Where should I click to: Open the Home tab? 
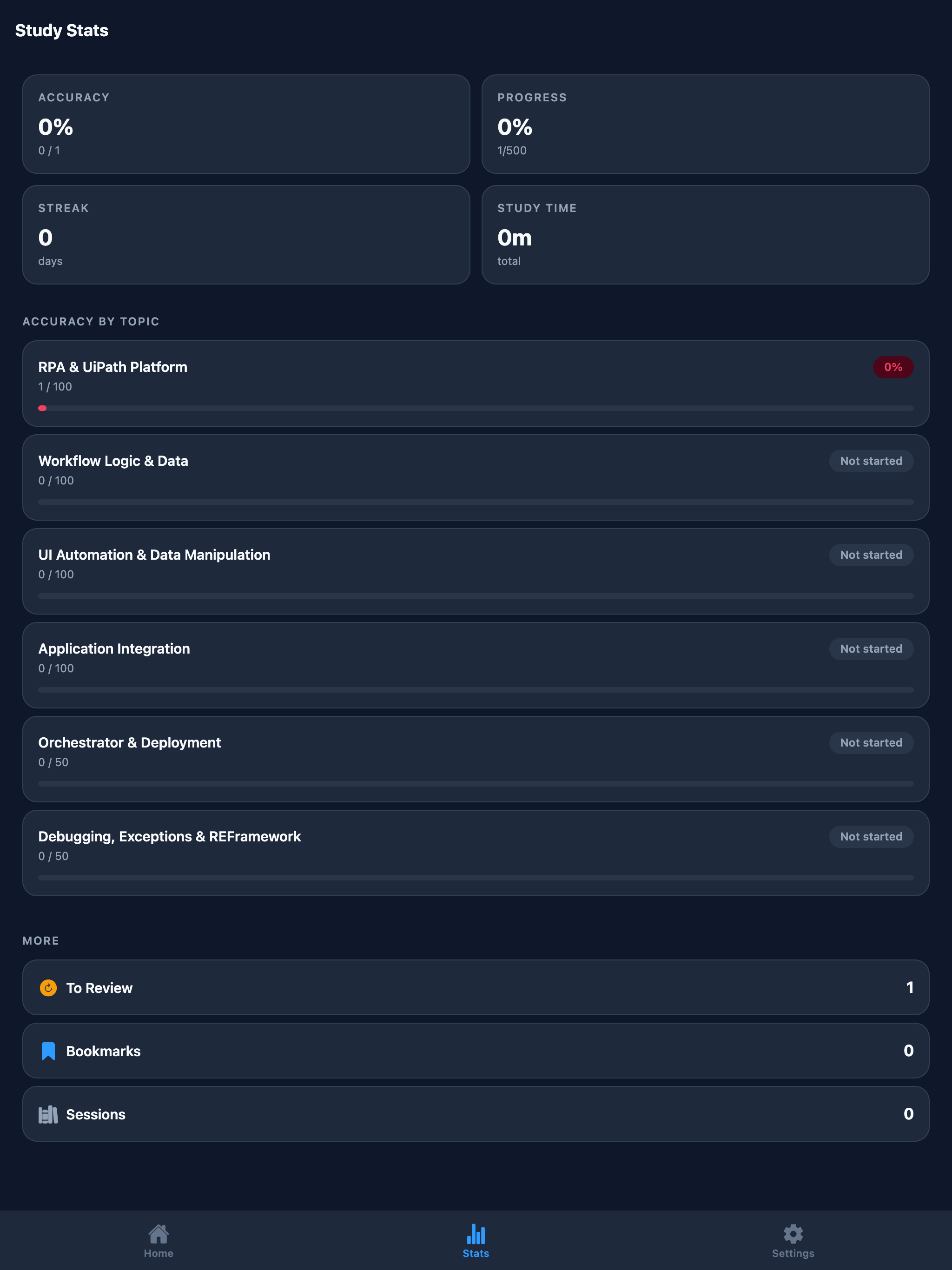pyautogui.click(x=159, y=1241)
